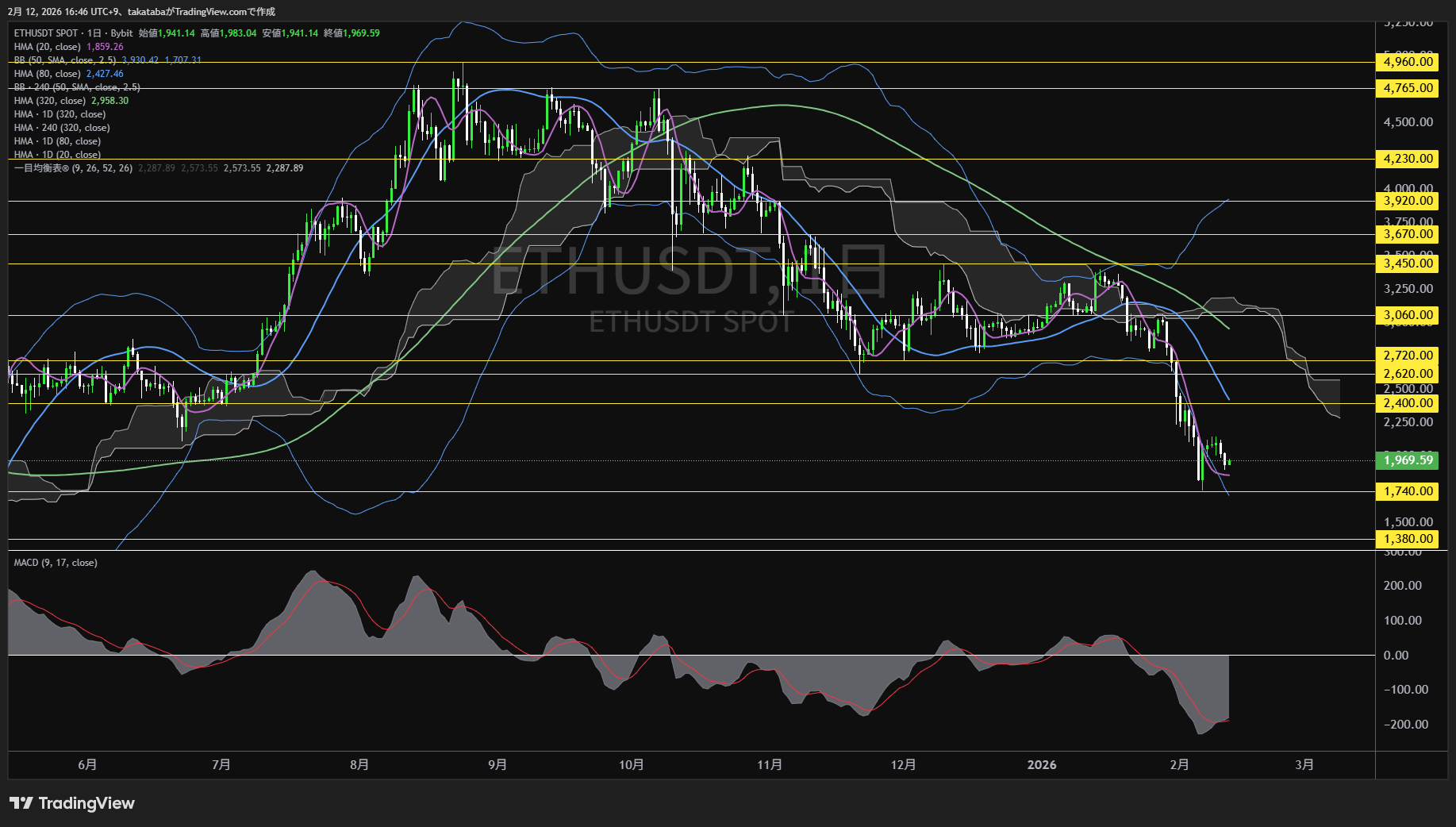Click the HMA (80, close) indicator label
Screen dimensions: 1456x827
[x=48, y=74]
